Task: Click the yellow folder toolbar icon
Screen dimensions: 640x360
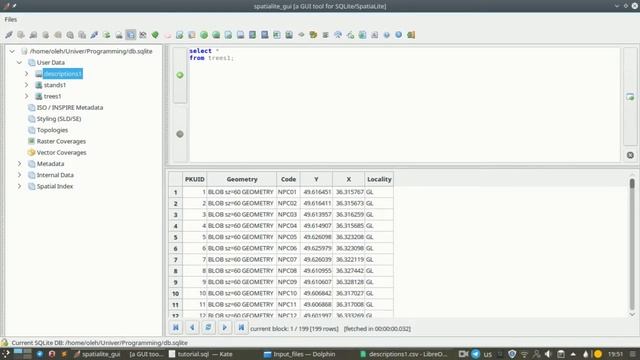Action: 313,35
